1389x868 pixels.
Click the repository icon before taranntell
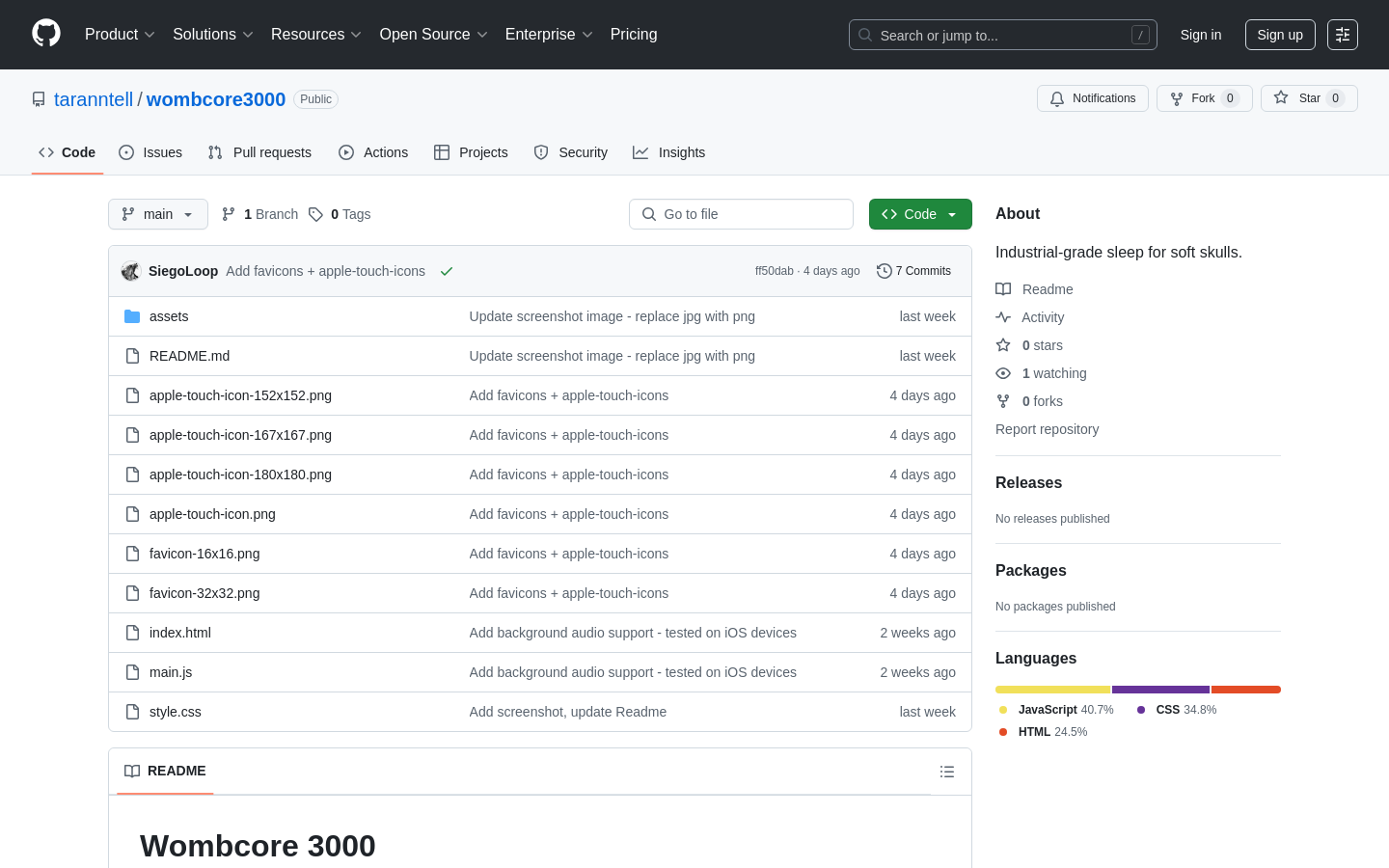39,99
